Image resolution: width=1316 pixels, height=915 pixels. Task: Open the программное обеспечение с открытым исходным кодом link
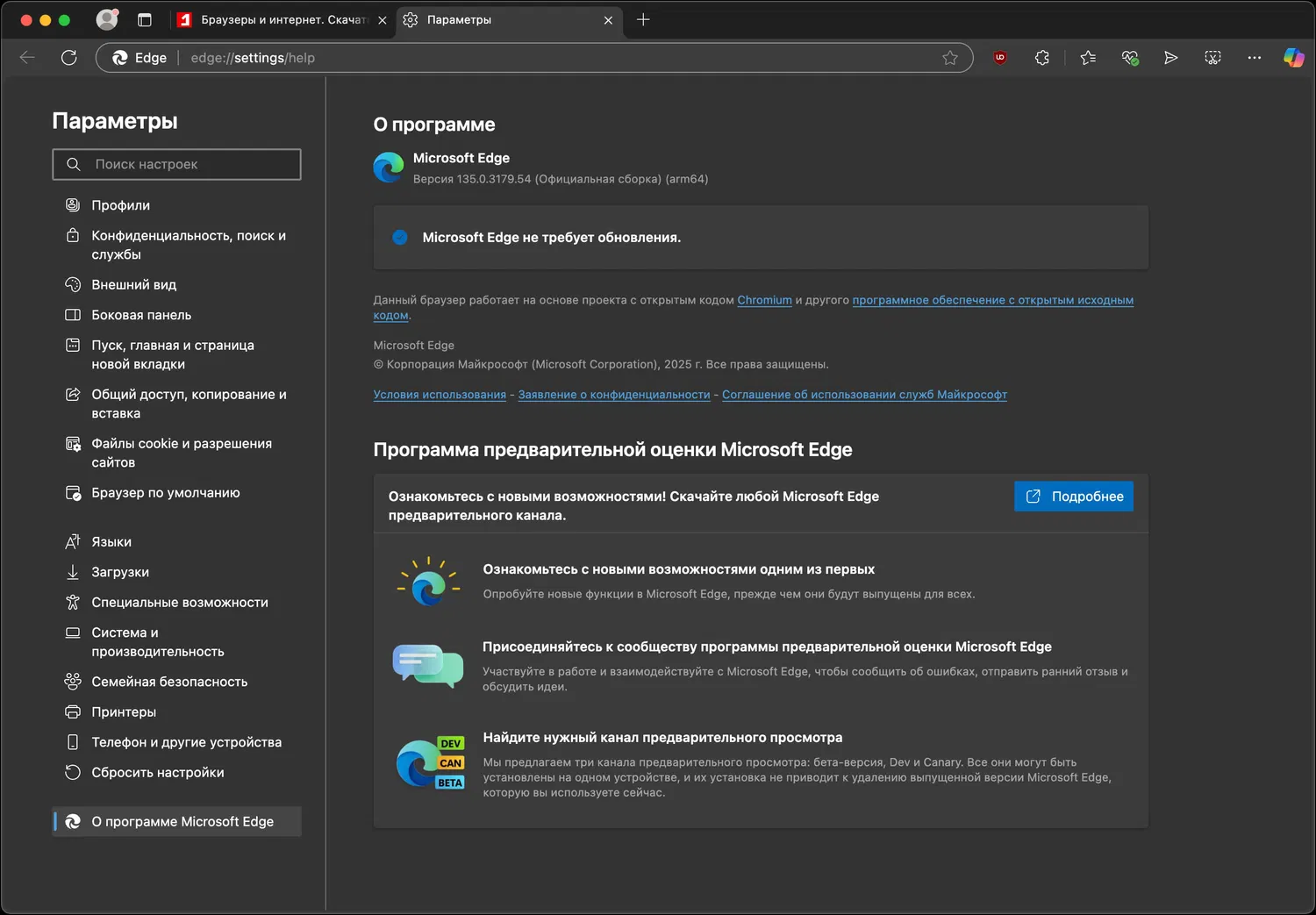coord(992,300)
